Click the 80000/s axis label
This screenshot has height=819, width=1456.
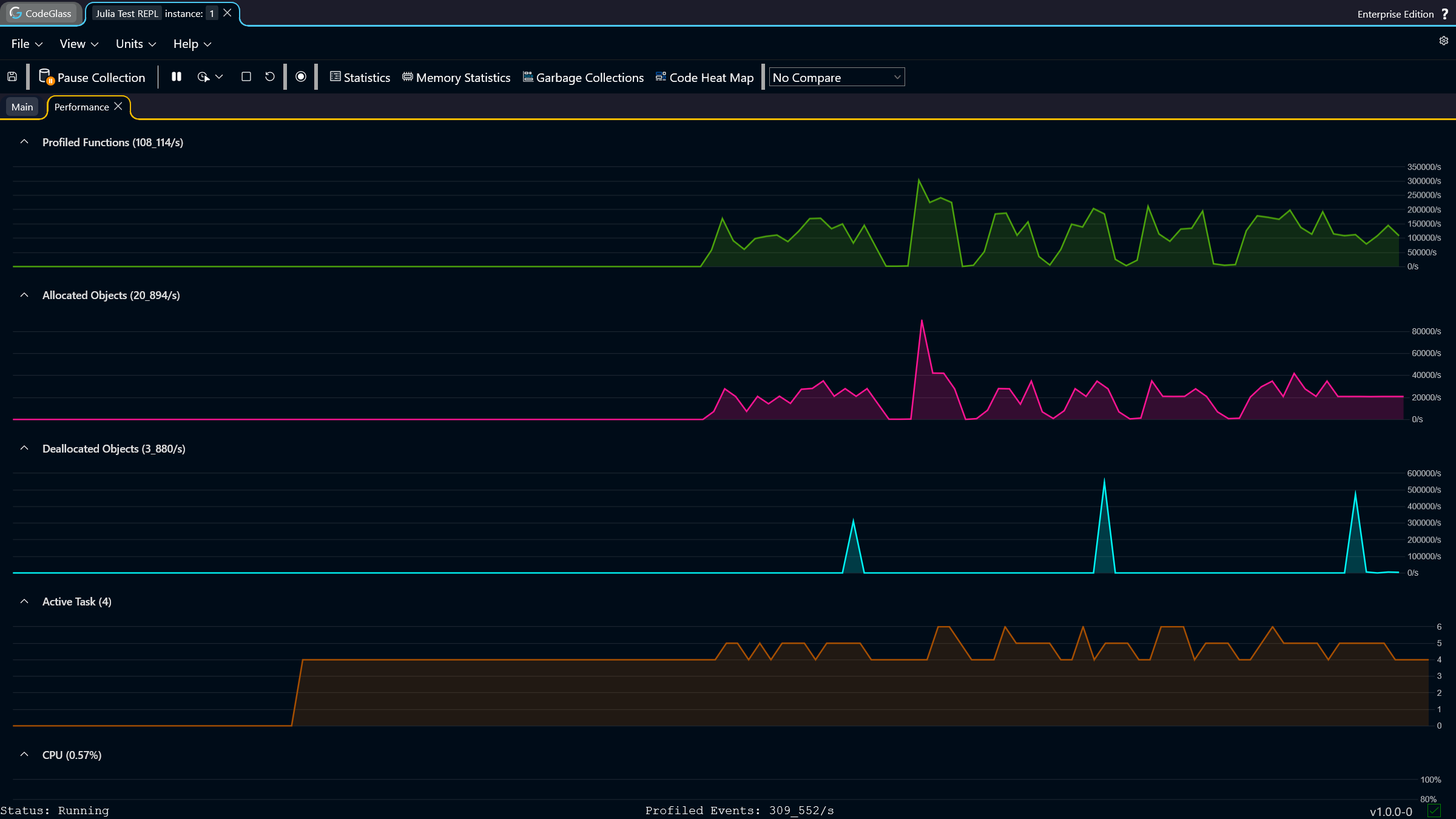[x=1426, y=331]
